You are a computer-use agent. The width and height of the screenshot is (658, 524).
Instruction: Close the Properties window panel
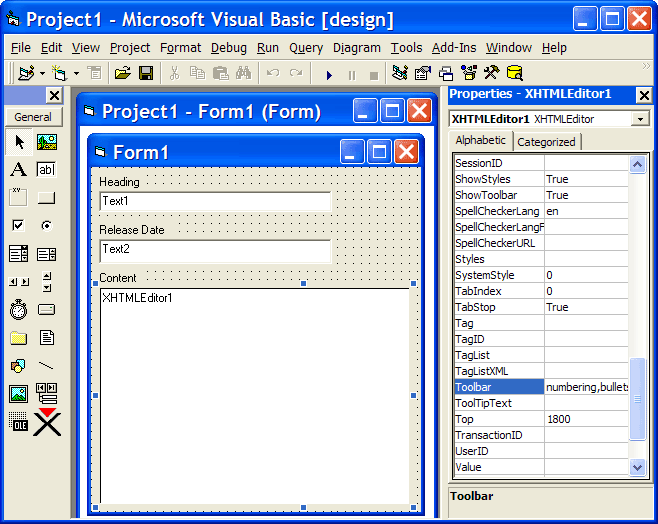[644, 96]
